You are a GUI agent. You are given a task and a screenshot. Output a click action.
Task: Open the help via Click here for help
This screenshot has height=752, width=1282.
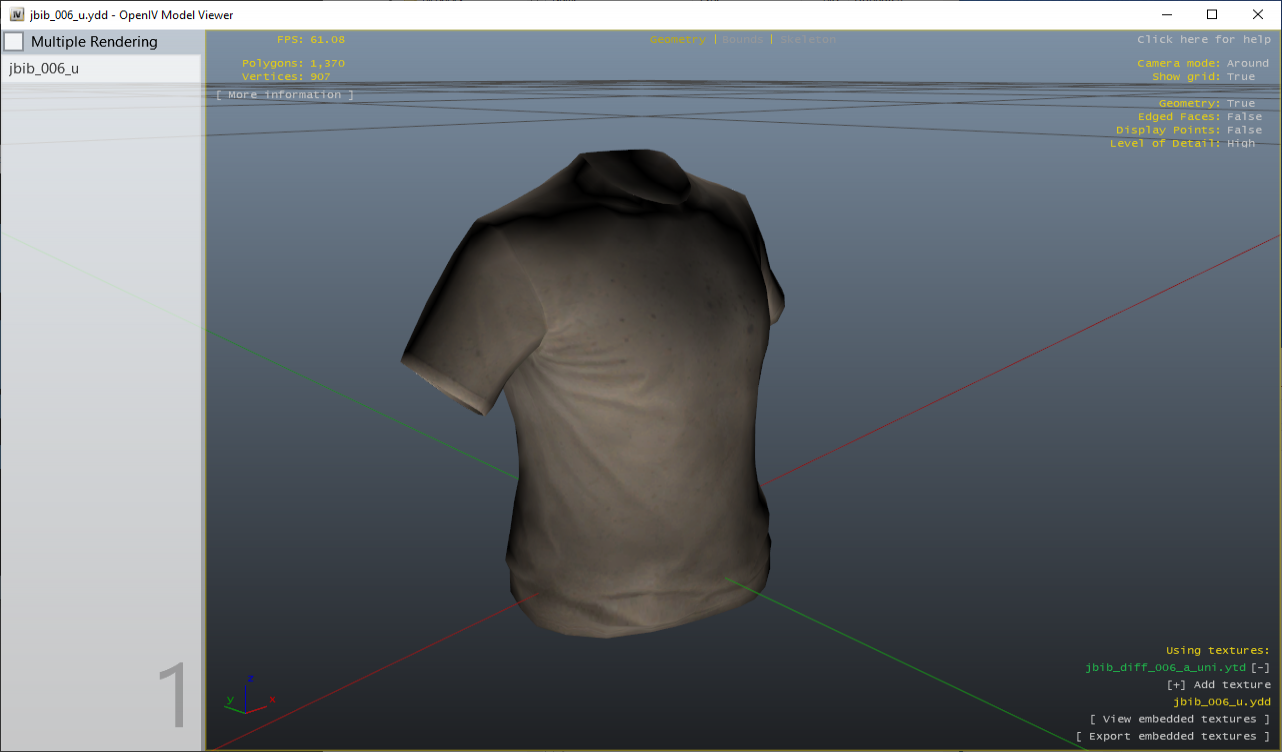(x=1203, y=39)
